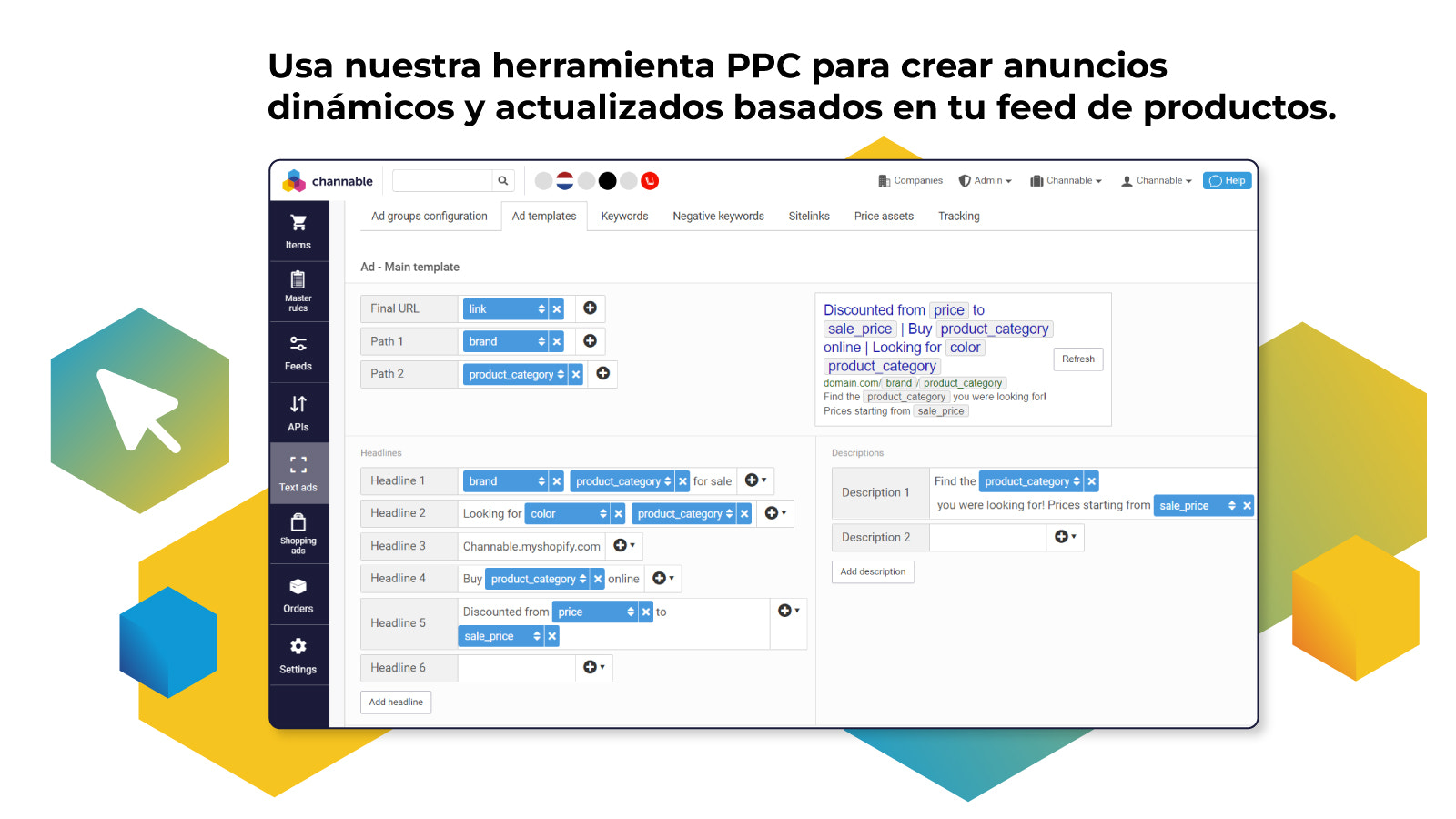
Task: Expand the Channable company menu
Action: tap(1066, 181)
